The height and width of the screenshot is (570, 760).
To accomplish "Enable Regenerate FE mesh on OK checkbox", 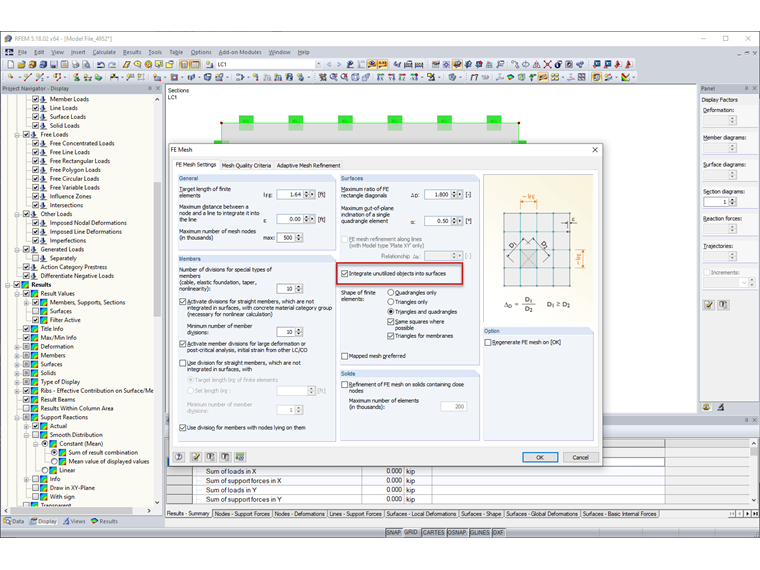I will [488, 343].
